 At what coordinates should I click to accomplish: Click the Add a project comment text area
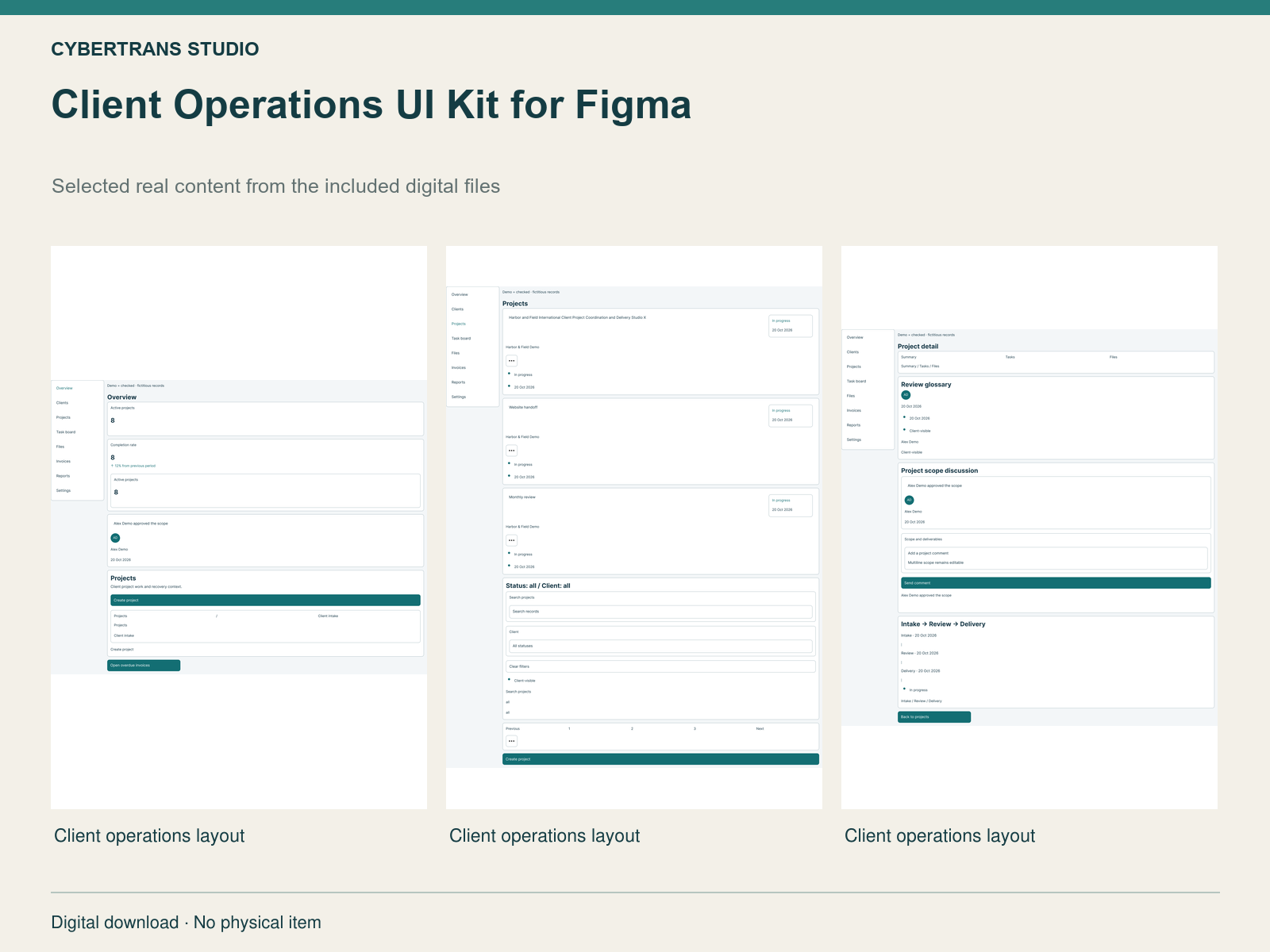1056,558
